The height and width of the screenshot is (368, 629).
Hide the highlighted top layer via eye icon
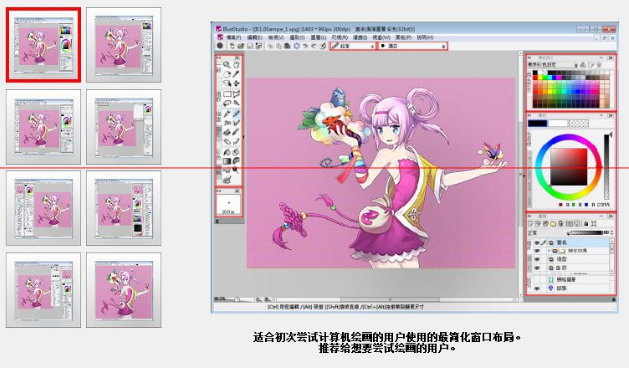(x=537, y=242)
